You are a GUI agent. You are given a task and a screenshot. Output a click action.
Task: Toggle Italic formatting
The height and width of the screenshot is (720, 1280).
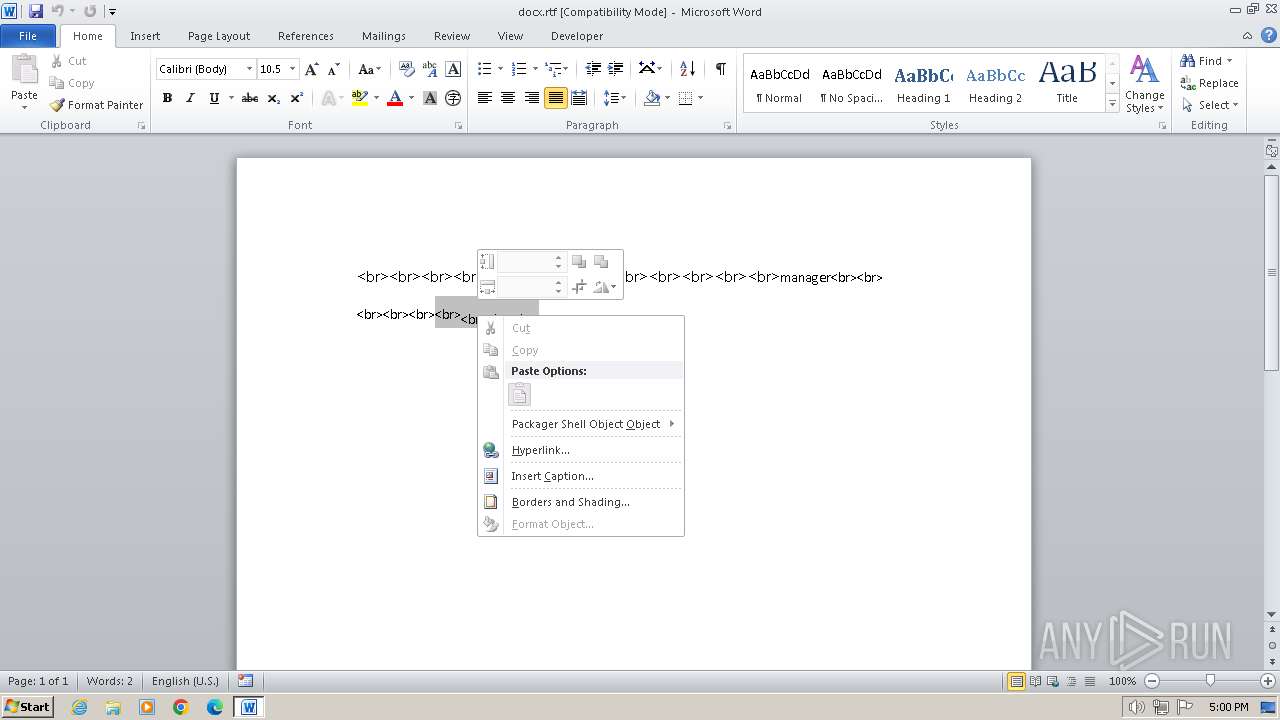(x=190, y=98)
